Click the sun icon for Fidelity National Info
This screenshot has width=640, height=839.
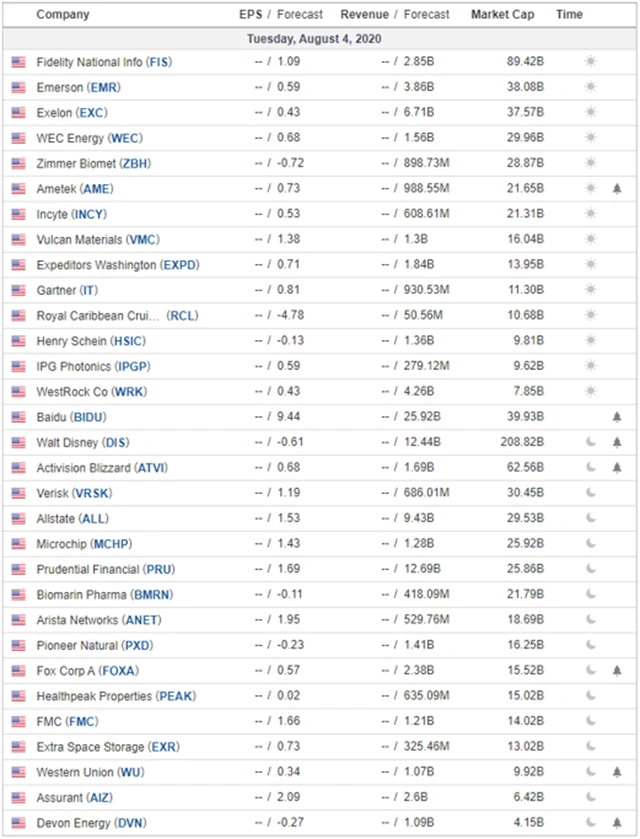point(590,62)
